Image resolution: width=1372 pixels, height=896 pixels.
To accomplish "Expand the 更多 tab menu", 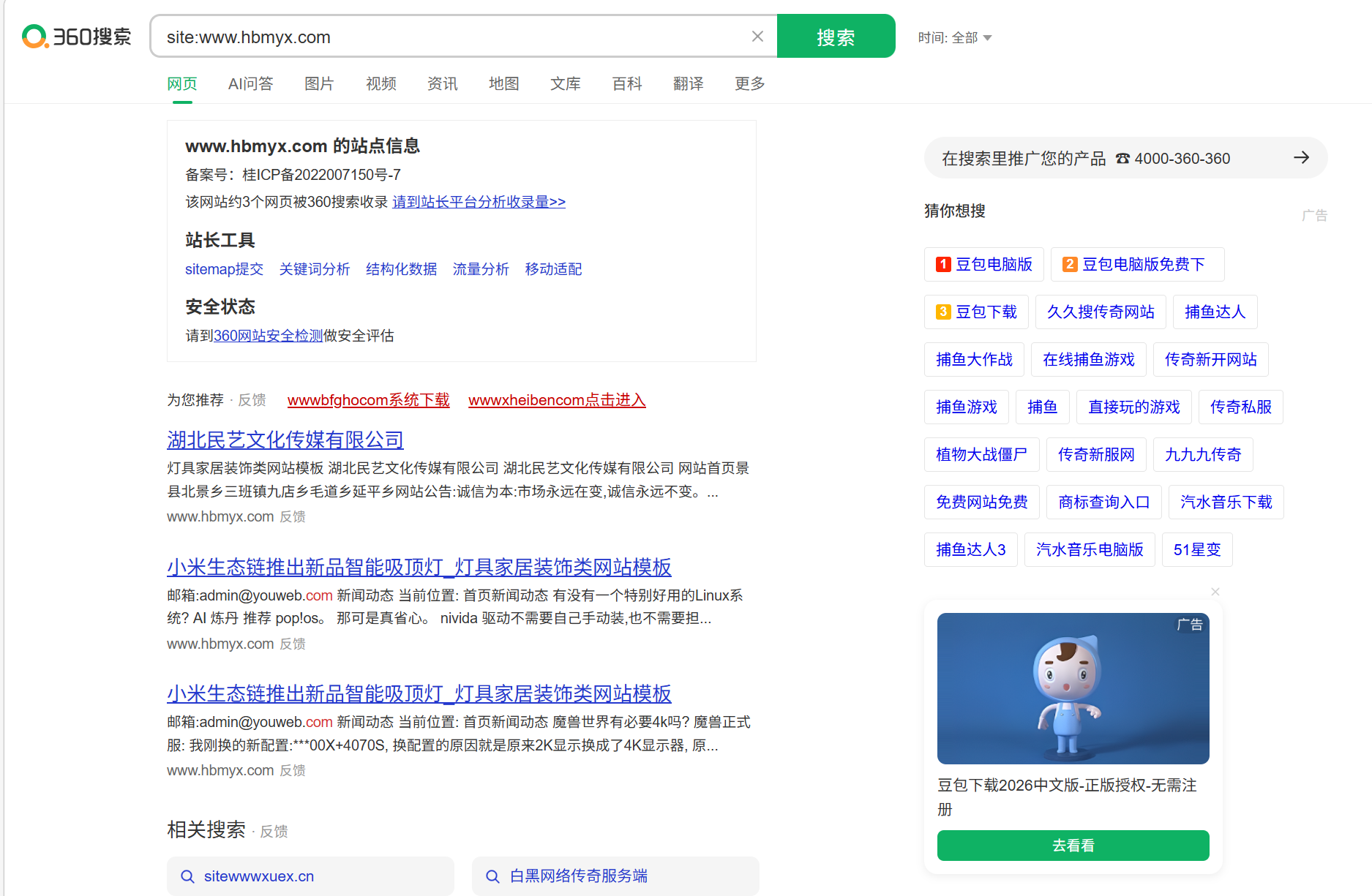I will [x=750, y=83].
